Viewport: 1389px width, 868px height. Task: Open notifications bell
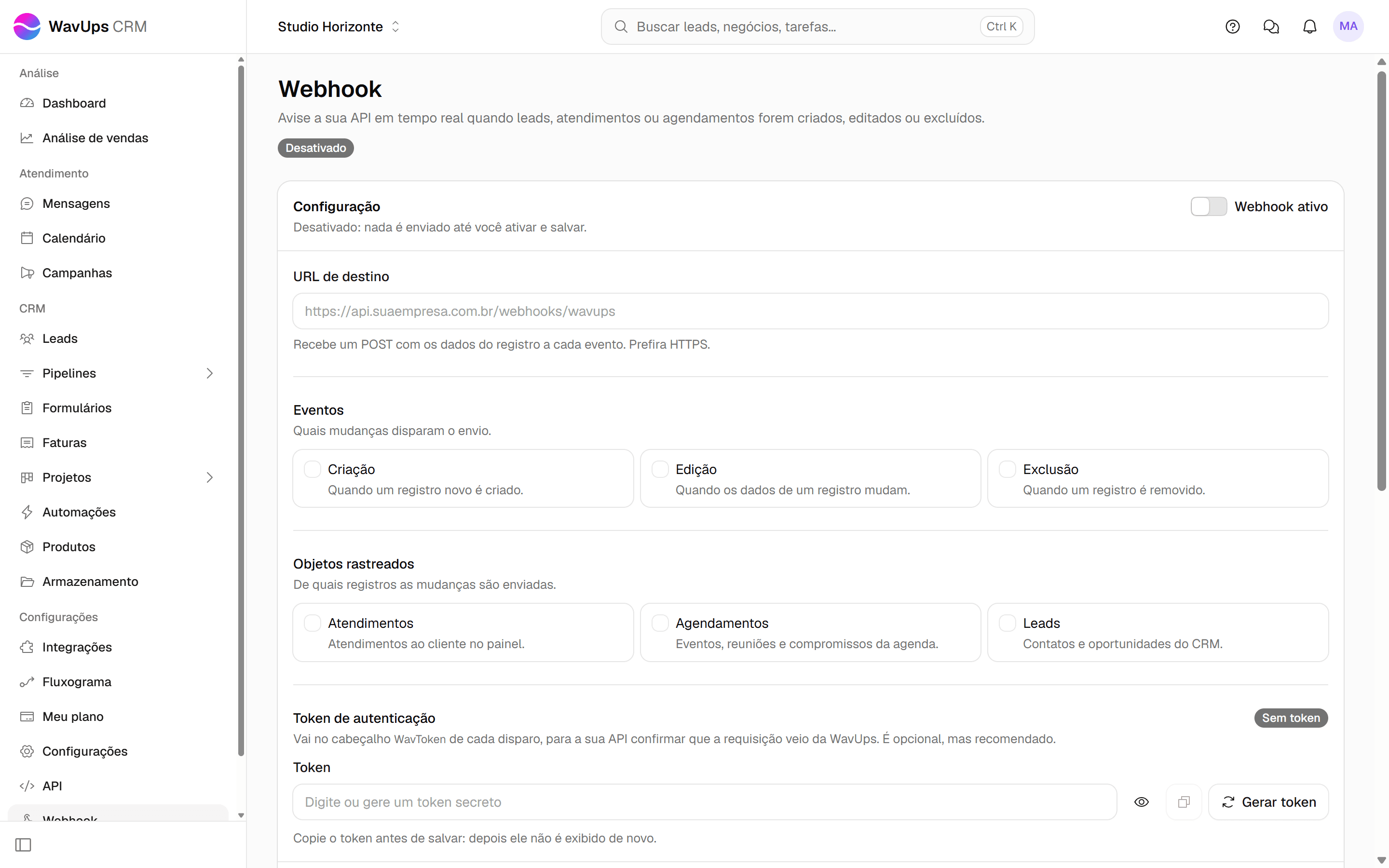click(x=1309, y=27)
